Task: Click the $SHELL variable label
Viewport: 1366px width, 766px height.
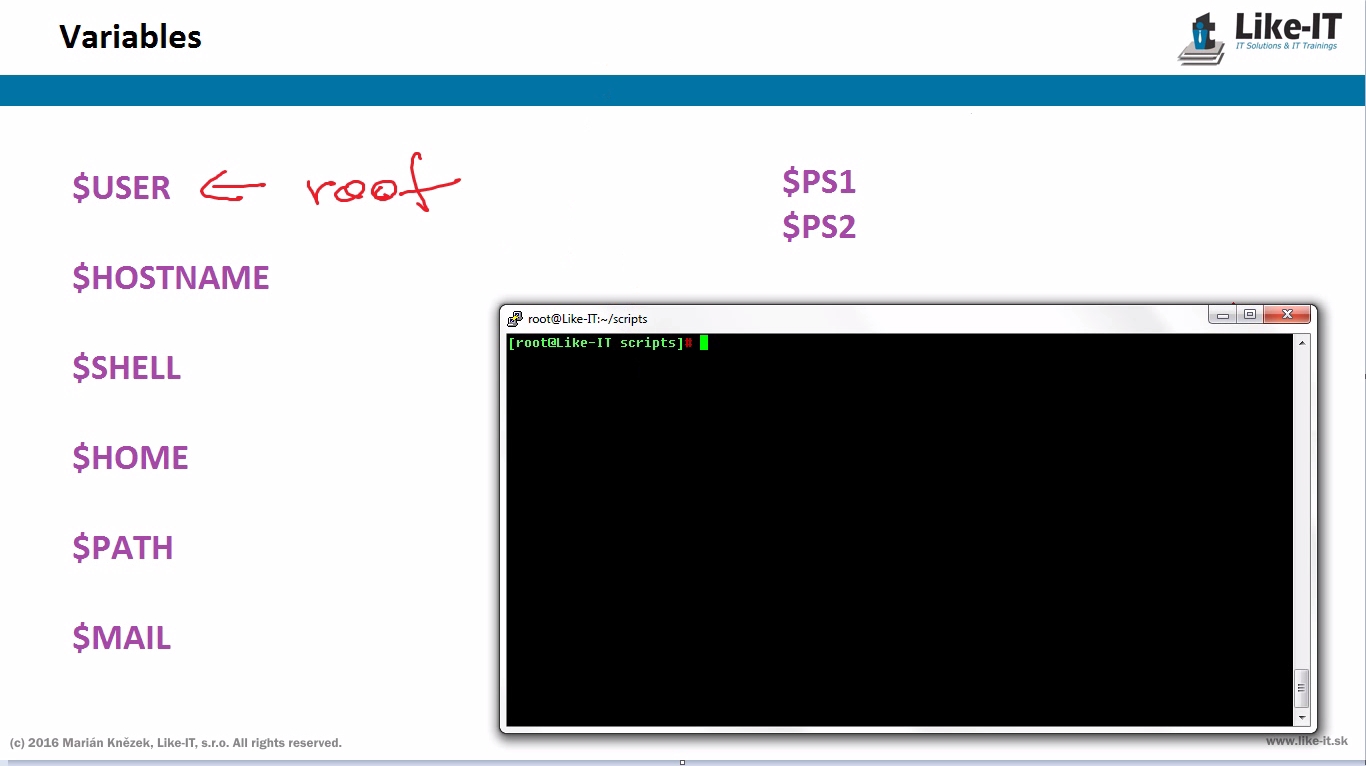Action: pyautogui.click(x=126, y=368)
